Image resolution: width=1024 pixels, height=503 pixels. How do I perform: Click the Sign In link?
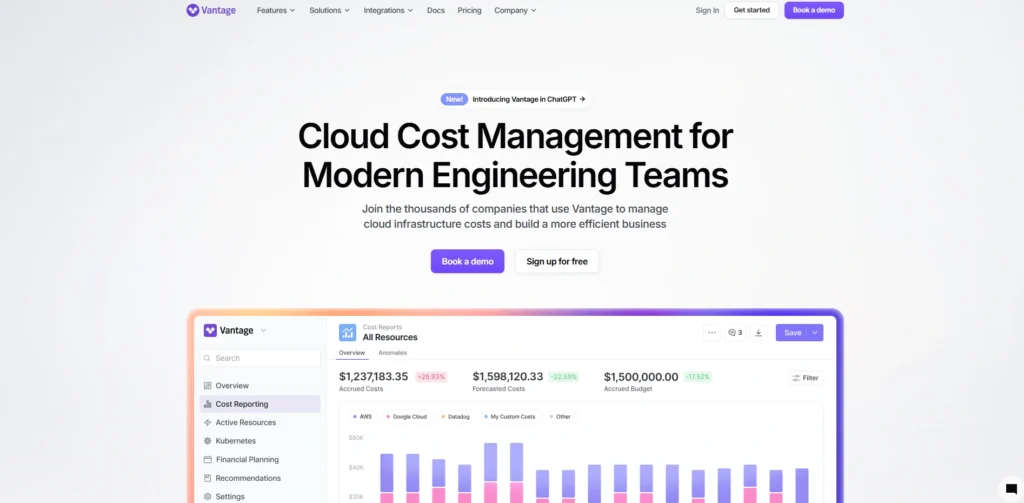(x=707, y=10)
